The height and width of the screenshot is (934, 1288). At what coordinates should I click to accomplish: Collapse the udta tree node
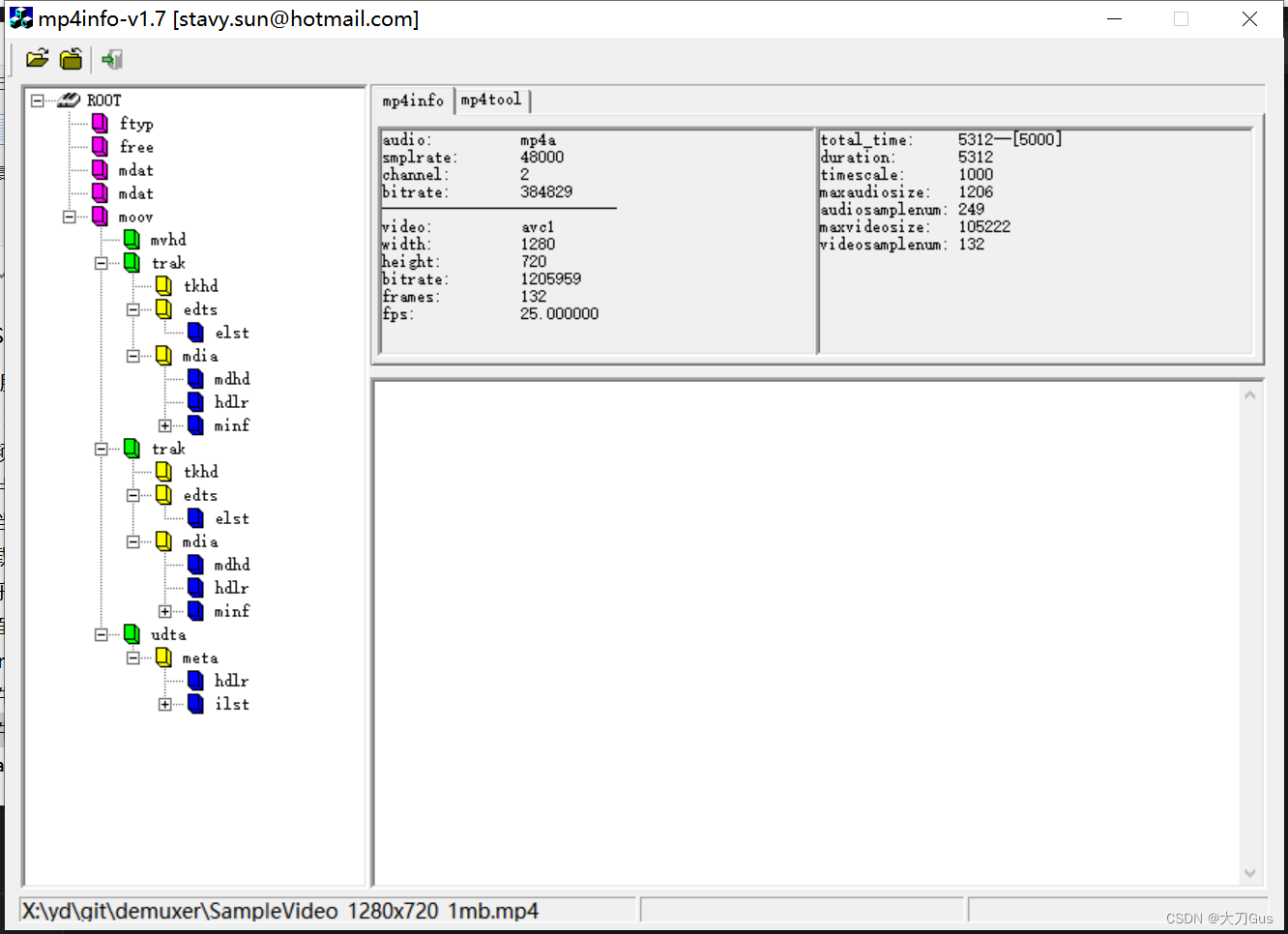coord(101,634)
